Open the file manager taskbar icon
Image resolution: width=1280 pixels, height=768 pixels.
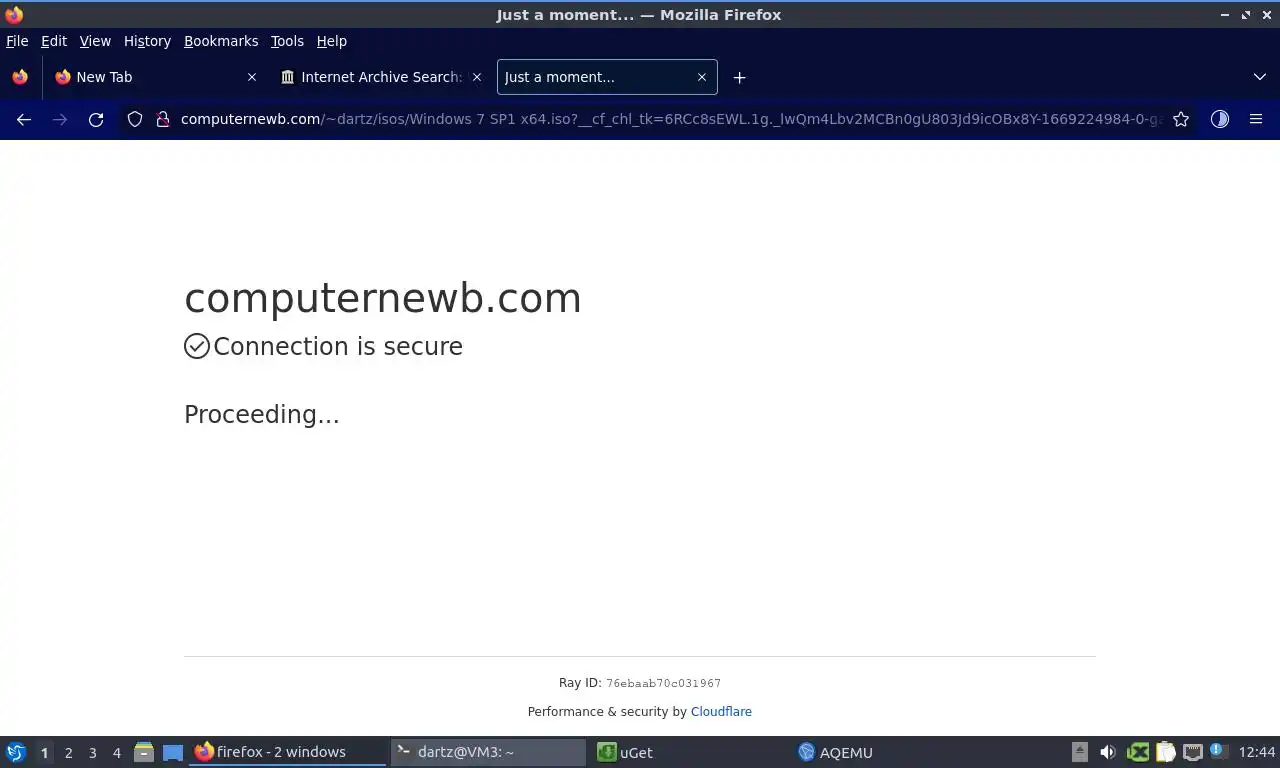[144, 752]
